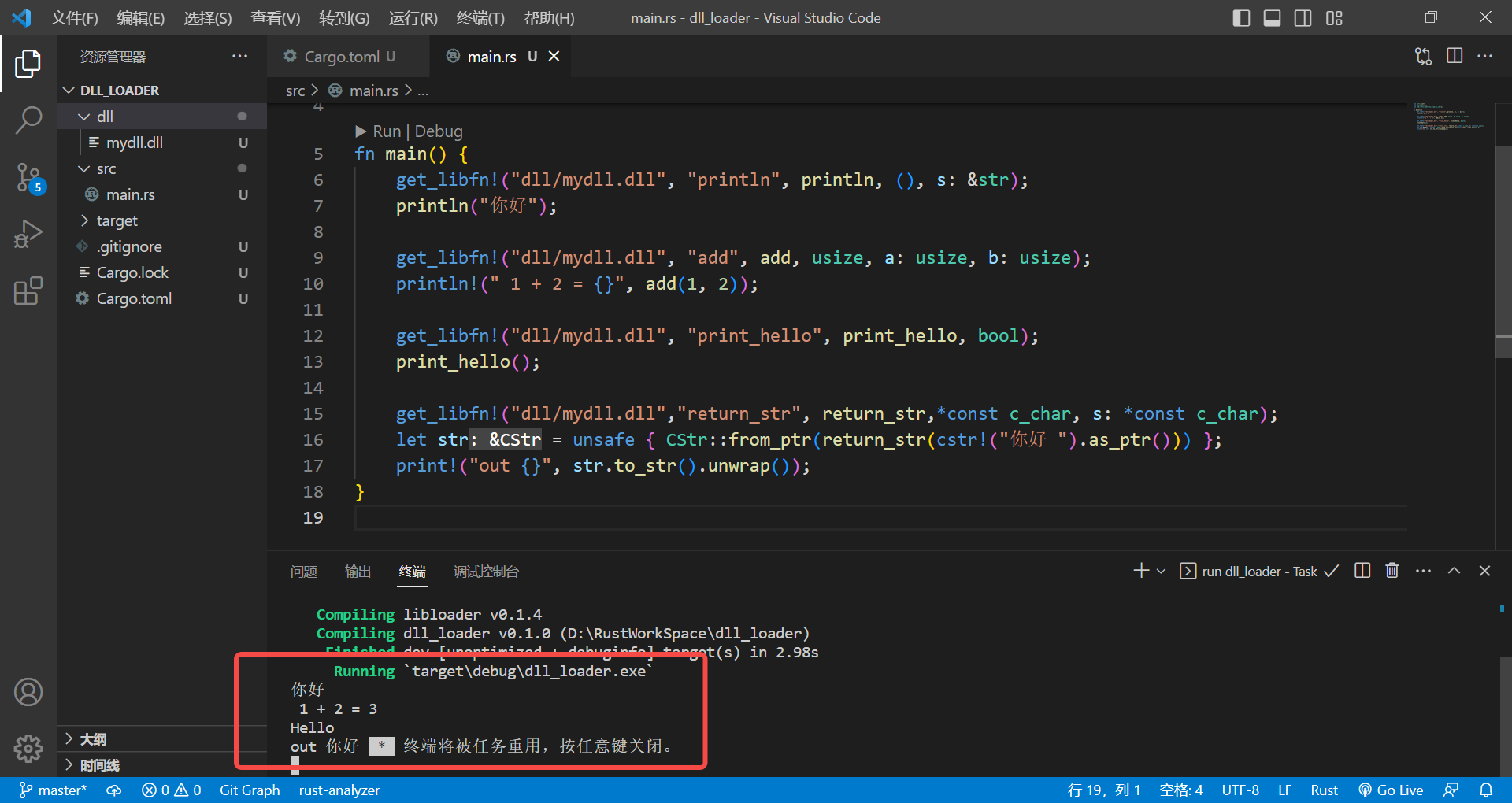Screen dimensions: 1512x803
Task: Collapse the src folder
Action: (x=83, y=168)
